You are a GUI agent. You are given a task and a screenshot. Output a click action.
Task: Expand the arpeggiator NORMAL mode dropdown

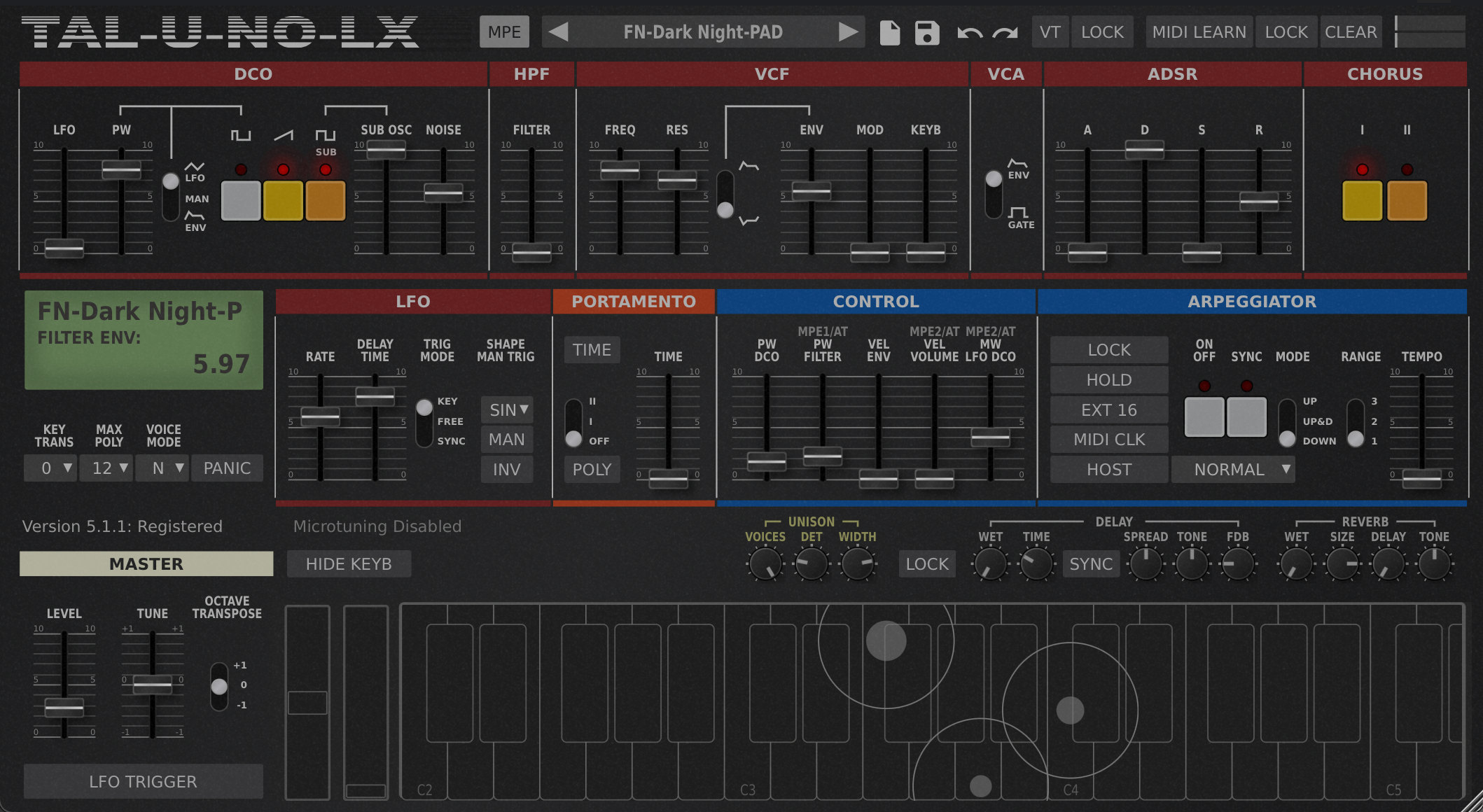tap(1234, 469)
